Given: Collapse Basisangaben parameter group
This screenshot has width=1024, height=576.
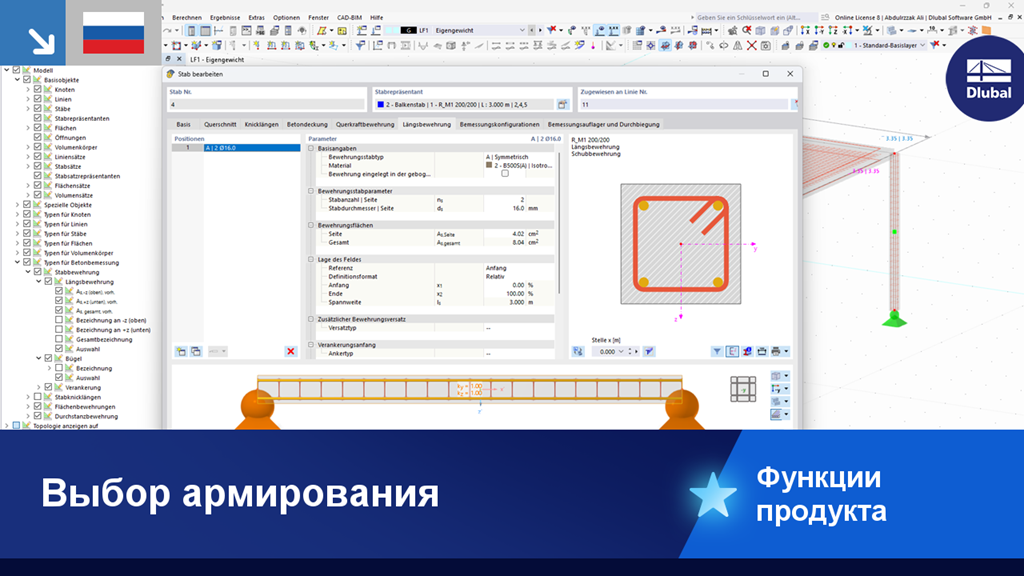Looking at the screenshot, I should coord(312,148).
